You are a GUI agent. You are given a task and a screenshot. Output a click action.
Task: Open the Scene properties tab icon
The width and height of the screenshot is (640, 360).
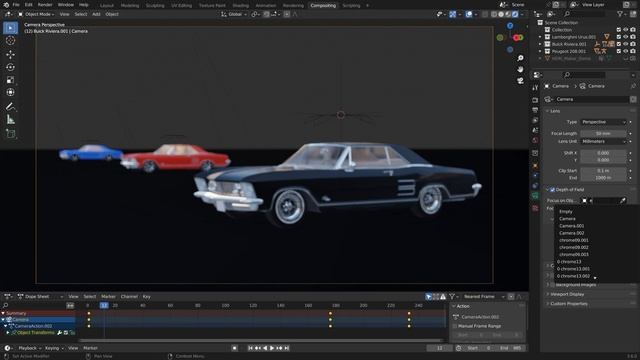click(x=535, y=130)
